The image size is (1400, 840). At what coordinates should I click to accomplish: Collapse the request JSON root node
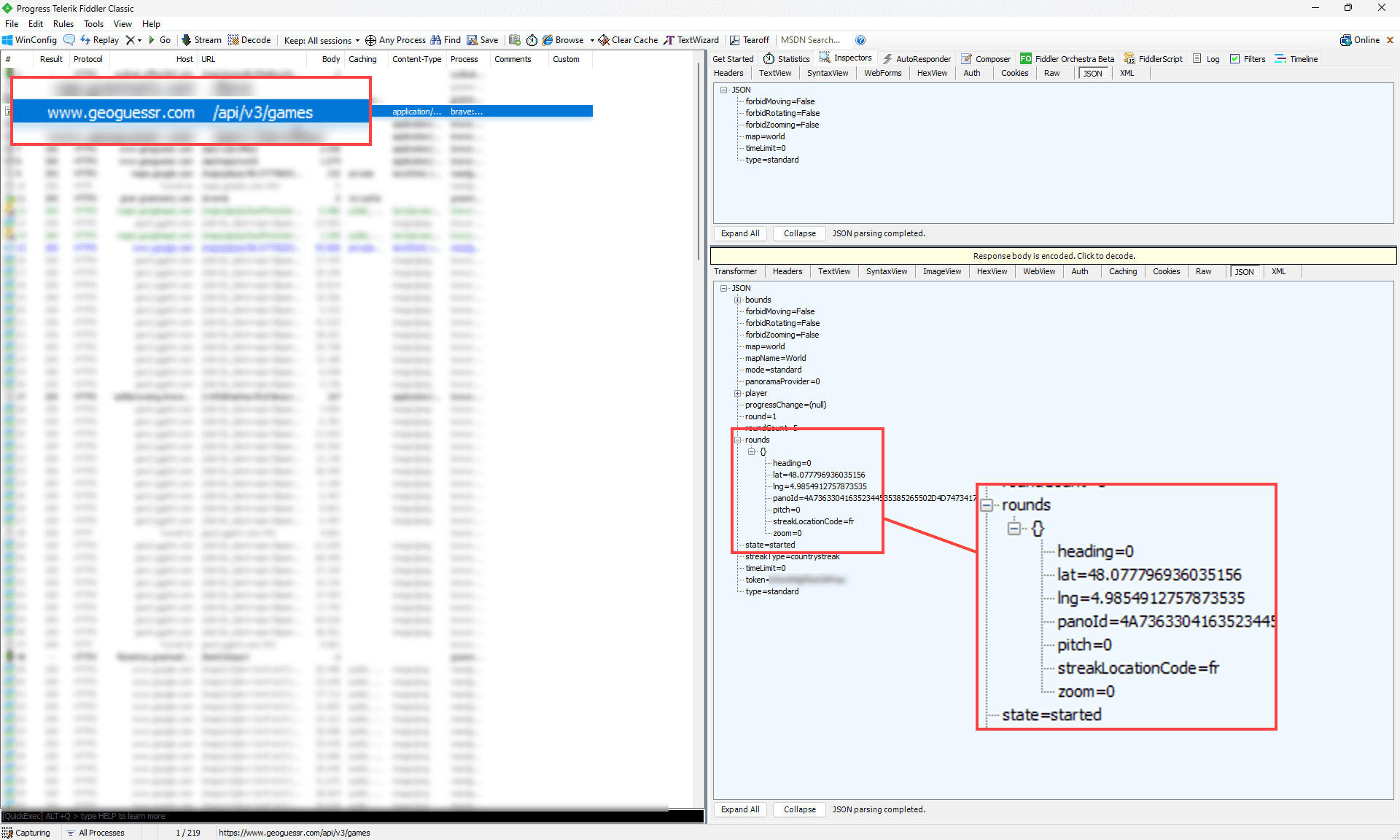click(724, 90)
